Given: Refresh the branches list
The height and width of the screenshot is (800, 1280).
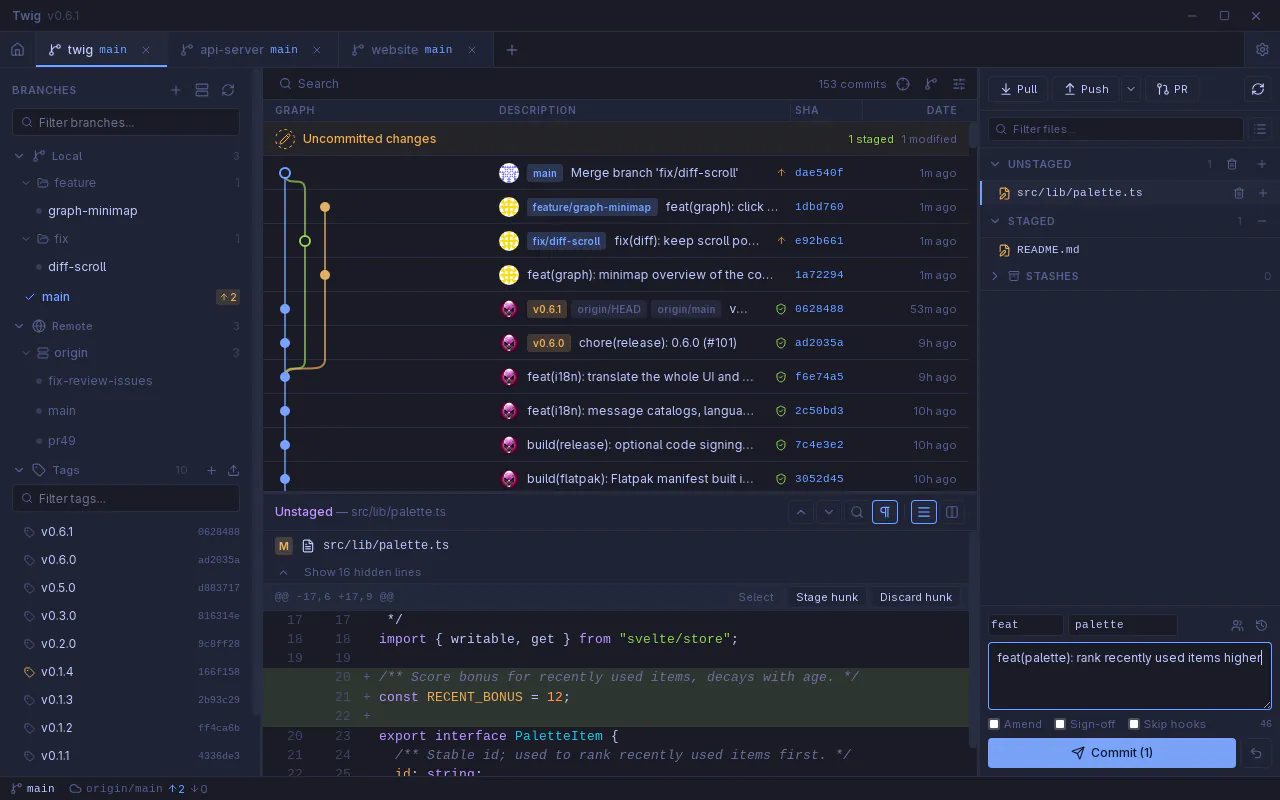Looking at the screenshot, I should 228,90.
